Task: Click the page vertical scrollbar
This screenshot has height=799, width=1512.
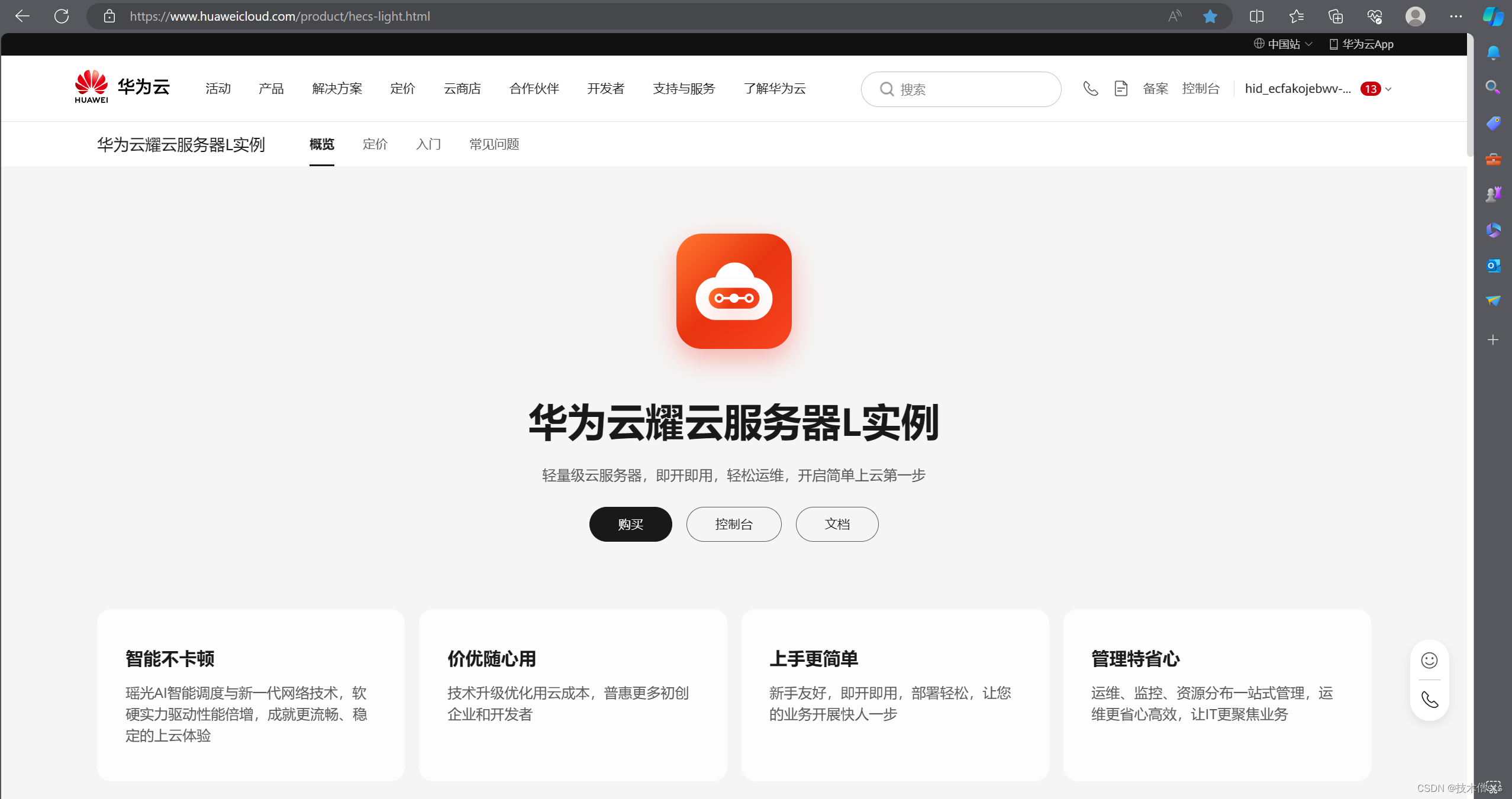Action: point(1469,95)
